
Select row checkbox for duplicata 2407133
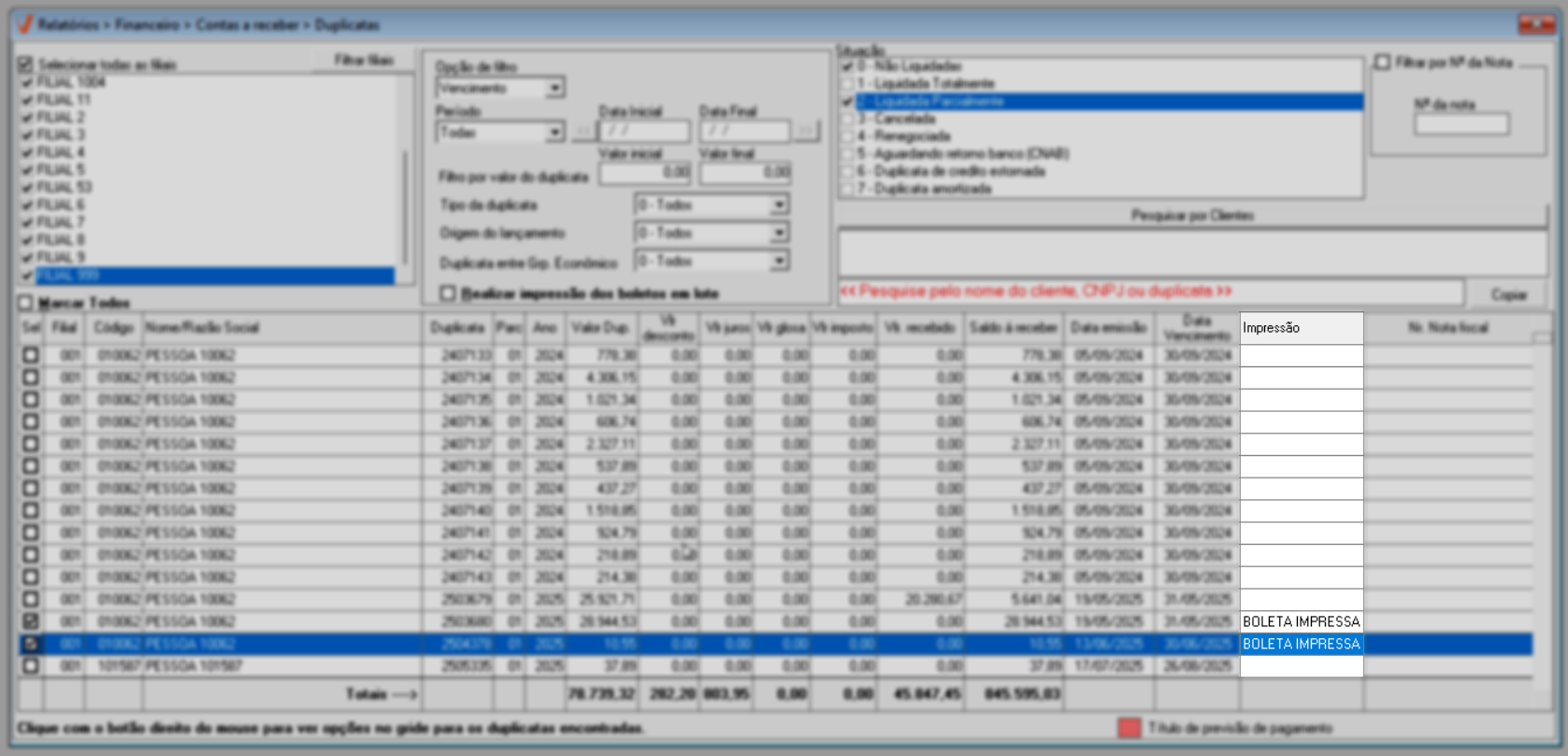tap(31, 355)
